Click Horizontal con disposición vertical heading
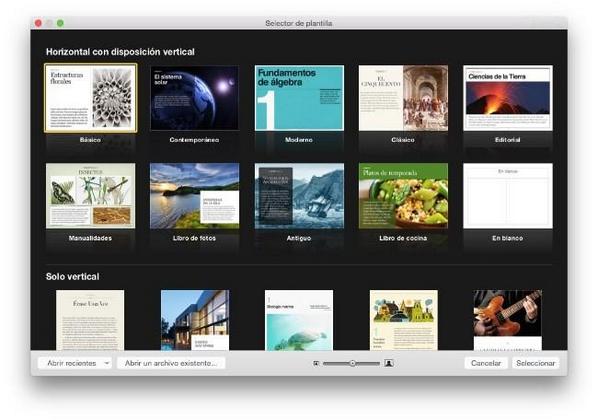Viewport: 598px width, 420px height. (x=120, y=52)
